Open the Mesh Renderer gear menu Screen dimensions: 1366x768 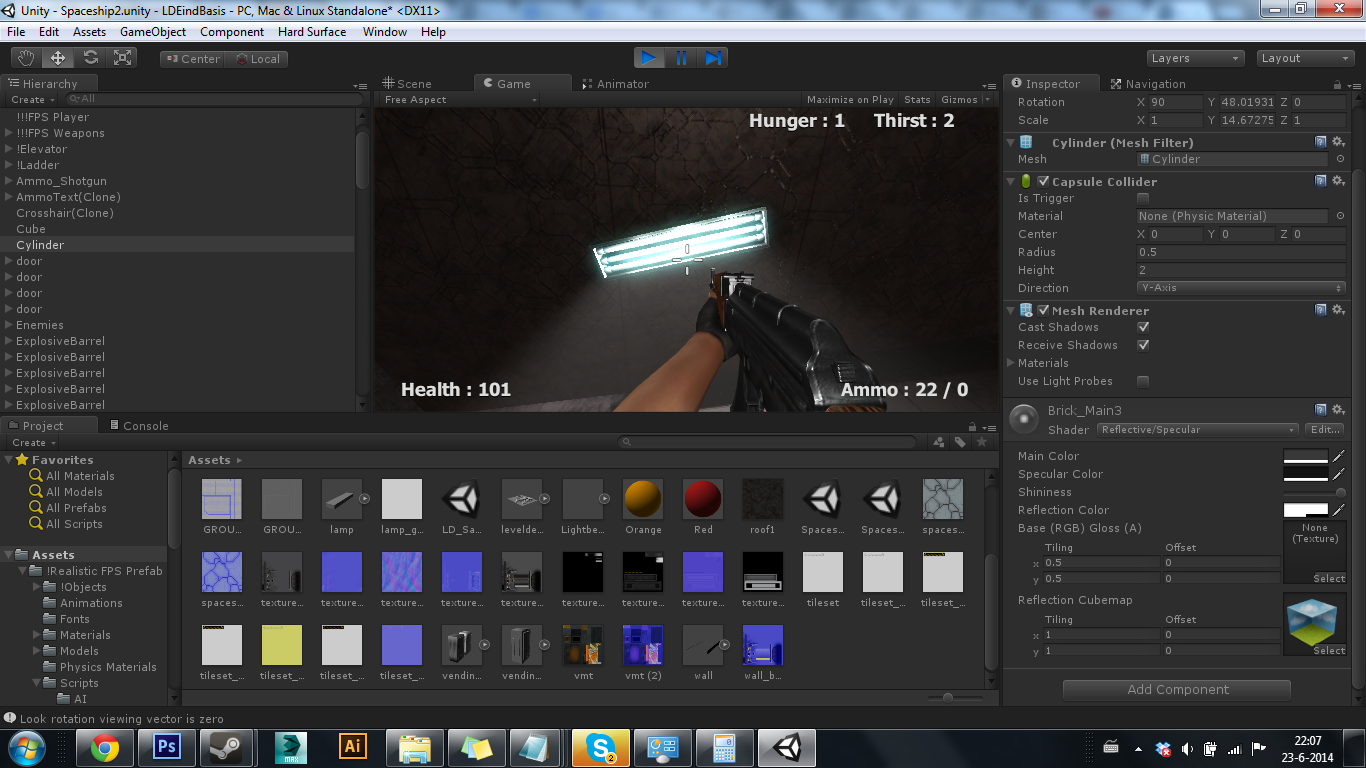(x=1338, y=310)
